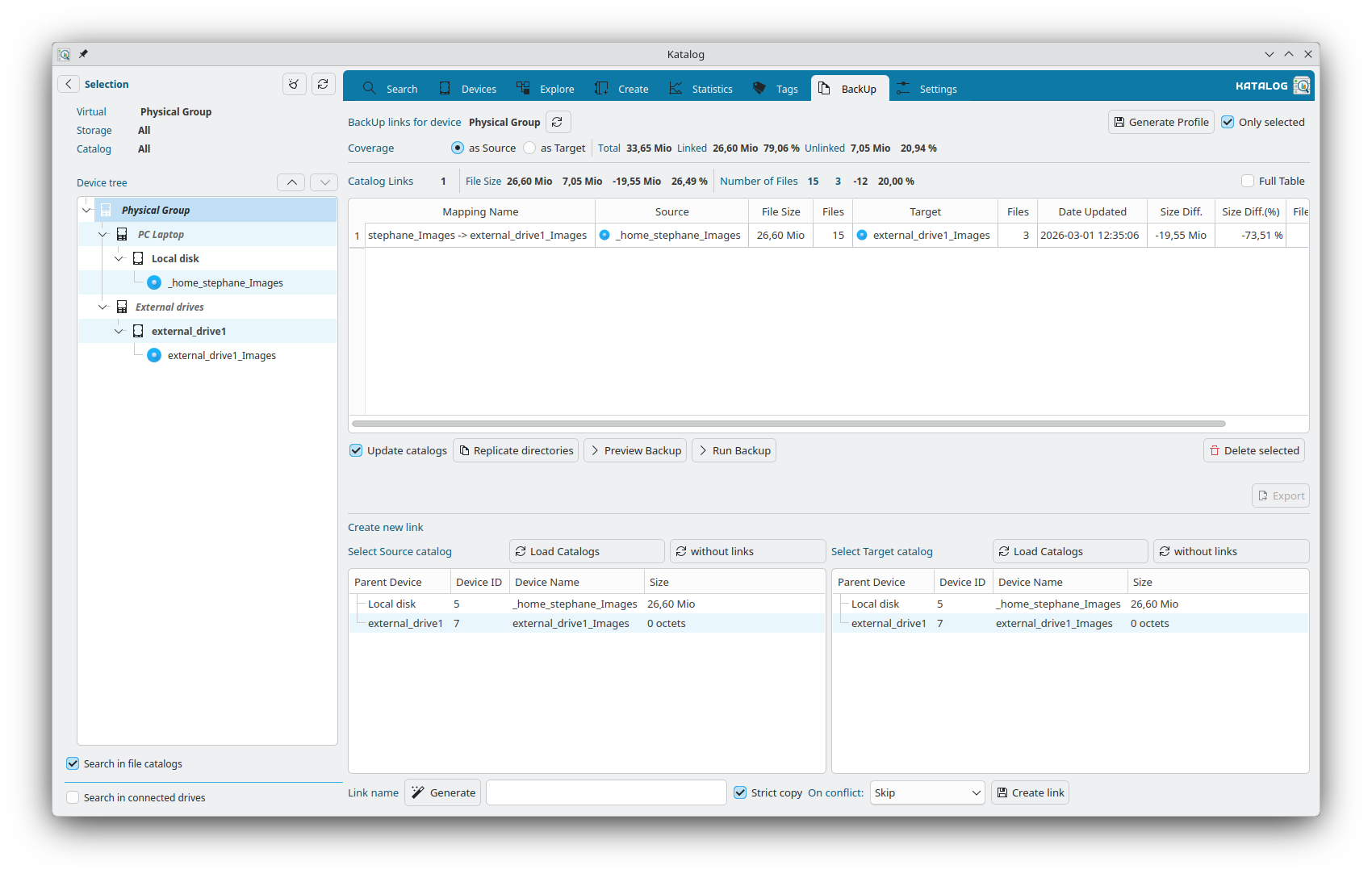Click the horizontal scrollbar under the mapping table
The height and width of the screenshot is (878, 1372).
click(788, 424)
